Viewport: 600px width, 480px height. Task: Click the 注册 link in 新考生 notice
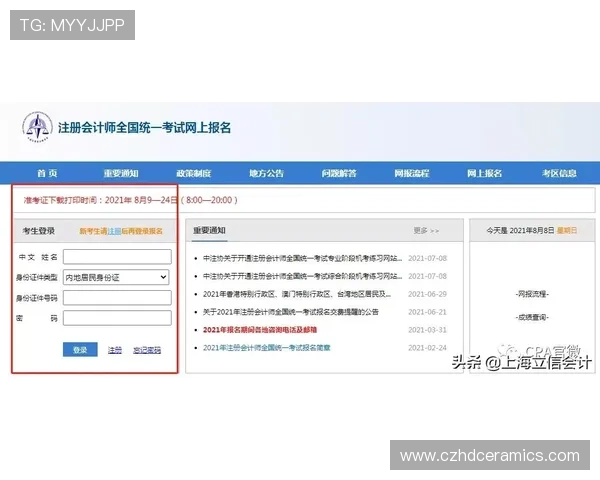click(114, 231)
